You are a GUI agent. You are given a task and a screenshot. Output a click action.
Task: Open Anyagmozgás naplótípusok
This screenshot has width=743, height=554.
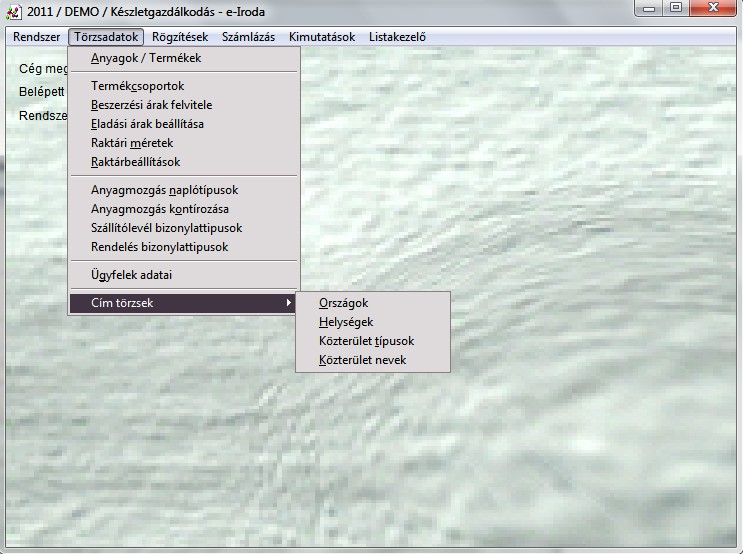[x=164, y=190]
